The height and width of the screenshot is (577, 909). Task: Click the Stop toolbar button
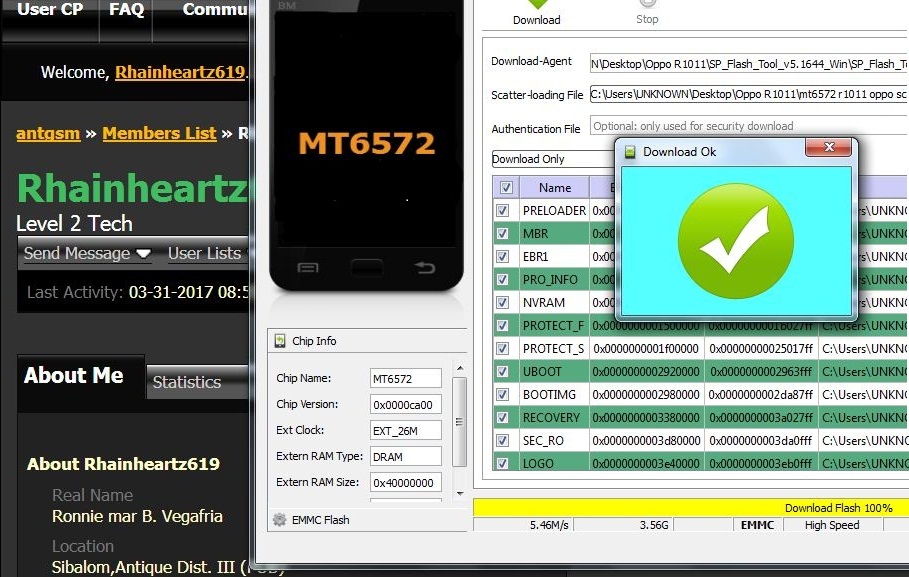pyautogui.click(x=647, y=13)
